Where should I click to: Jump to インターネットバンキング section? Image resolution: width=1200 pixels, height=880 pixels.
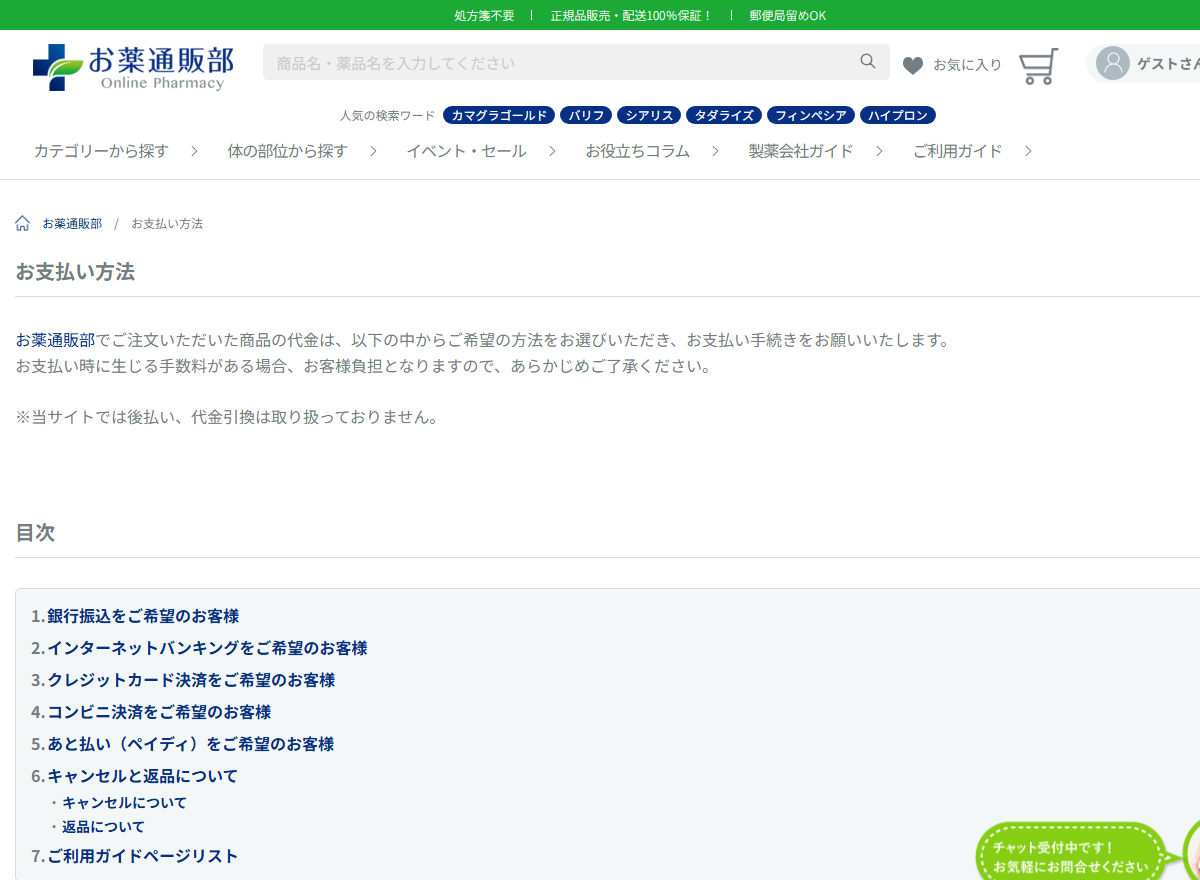(x=207, y=648)
